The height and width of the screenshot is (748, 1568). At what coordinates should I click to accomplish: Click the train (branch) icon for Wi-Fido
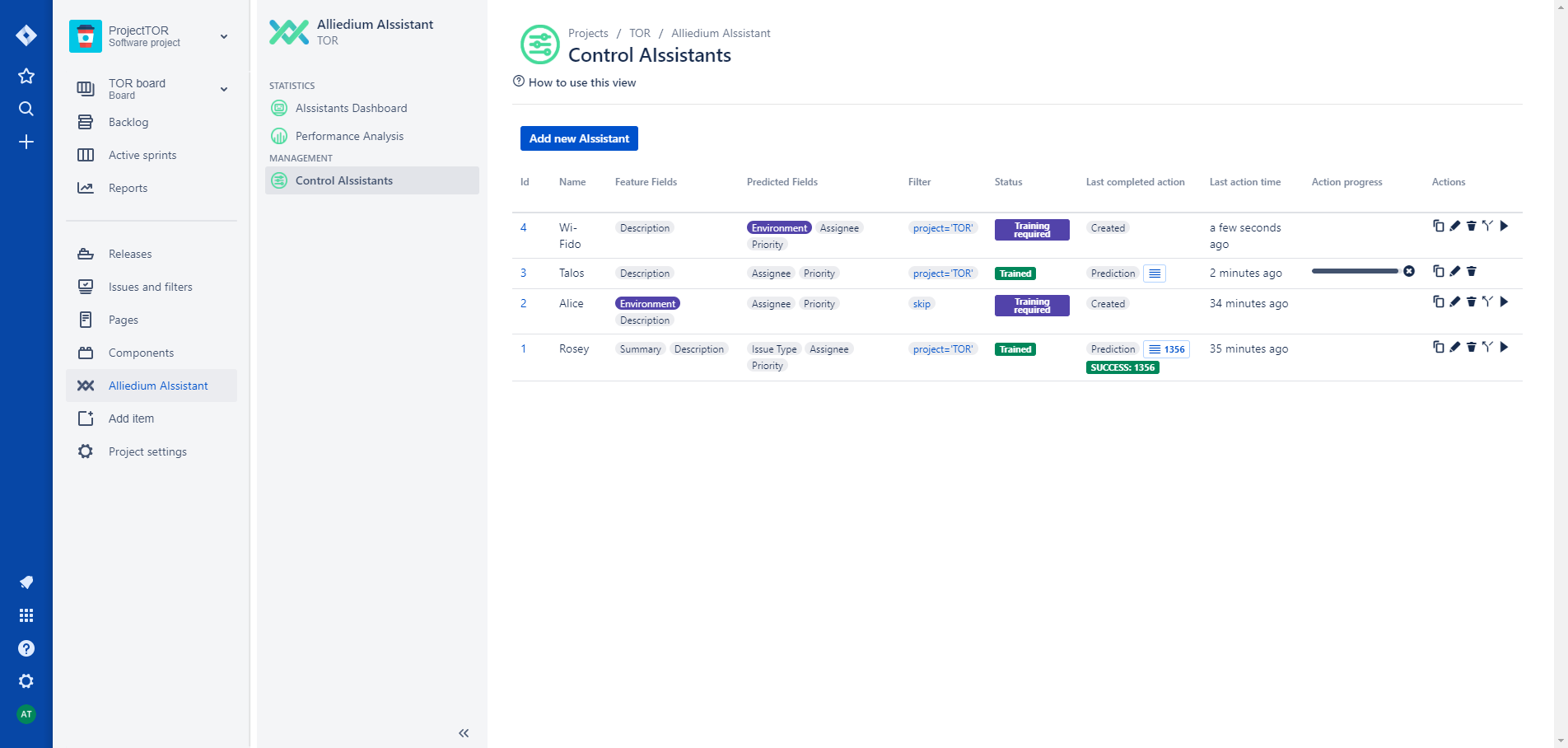click(1487, 226)
